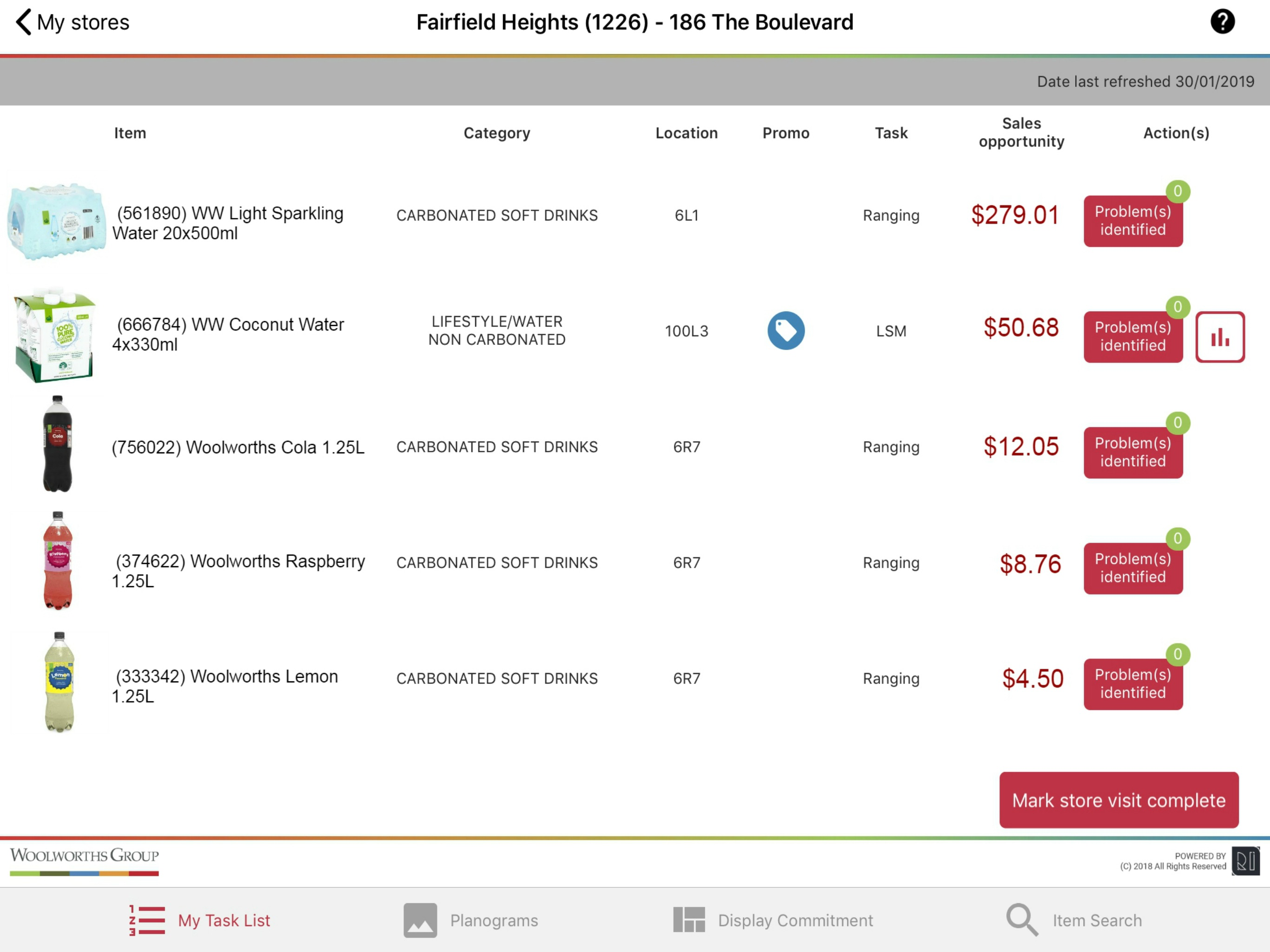1270x952 pixels.
Task: Click the Item Search magnifier icon
Action: click(1021, 920)
